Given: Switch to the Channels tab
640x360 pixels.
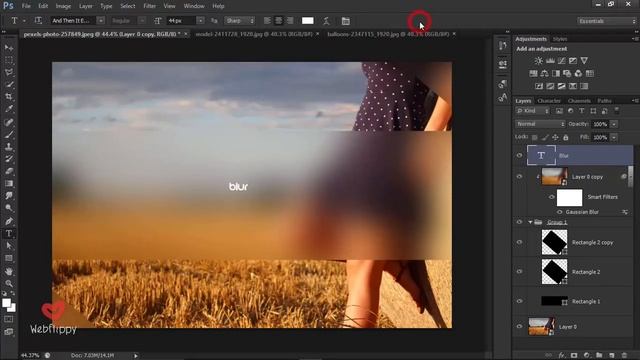Looking at the screenshot, I should [579, 101].
